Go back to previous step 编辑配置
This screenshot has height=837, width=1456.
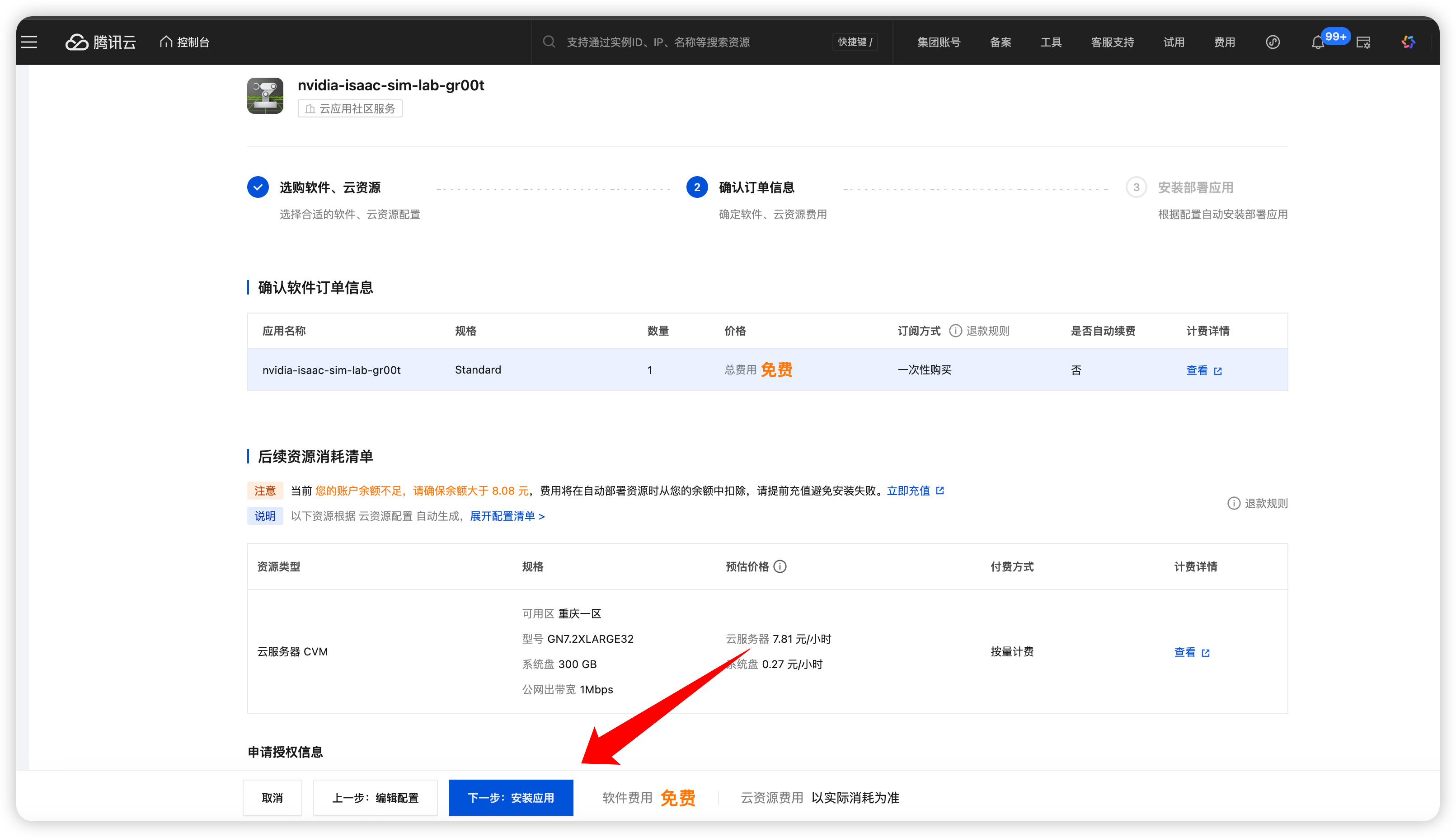click(375, 797)
